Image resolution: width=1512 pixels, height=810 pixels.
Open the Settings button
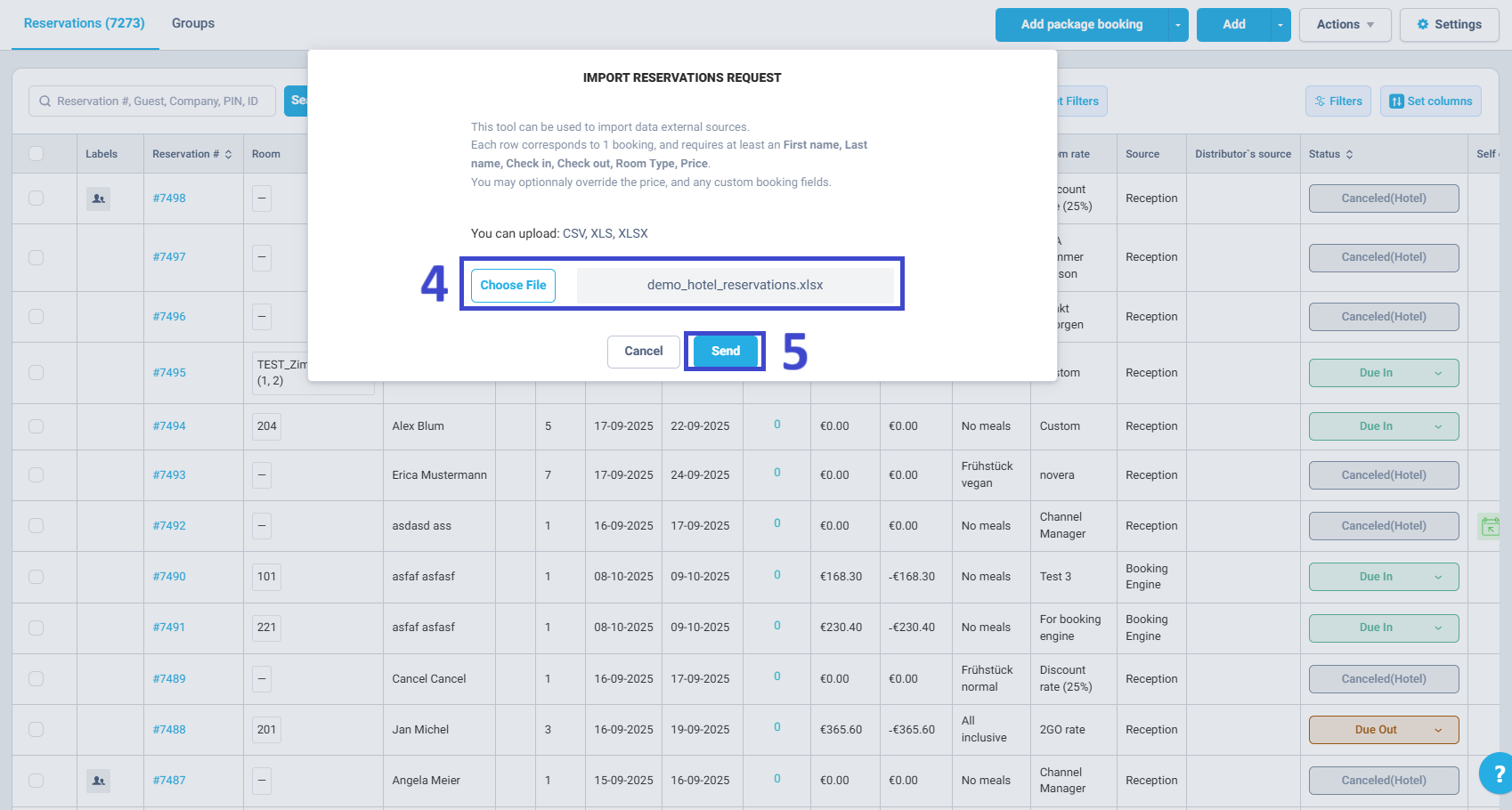pyautogui.click(x=1450, y=25)
